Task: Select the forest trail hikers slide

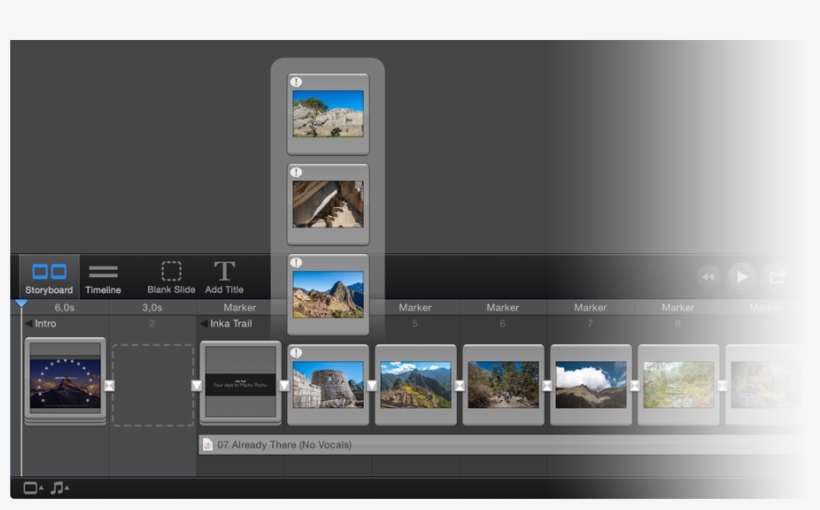Action: click(x=503, y=385)
